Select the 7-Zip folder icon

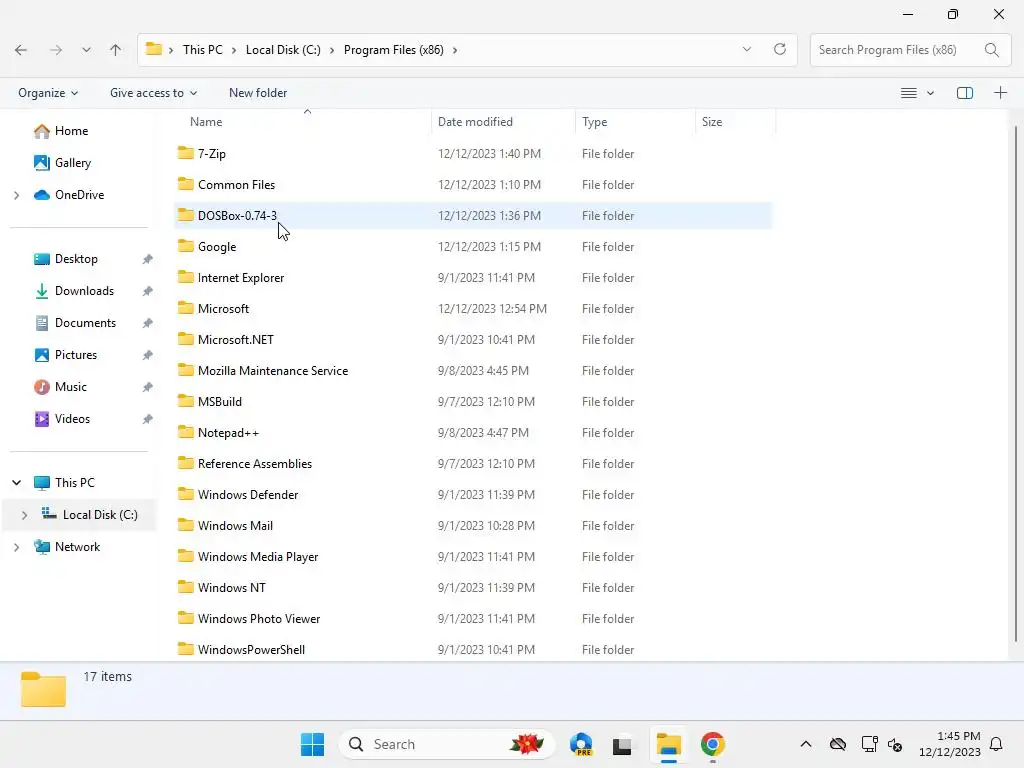[185, 153]
